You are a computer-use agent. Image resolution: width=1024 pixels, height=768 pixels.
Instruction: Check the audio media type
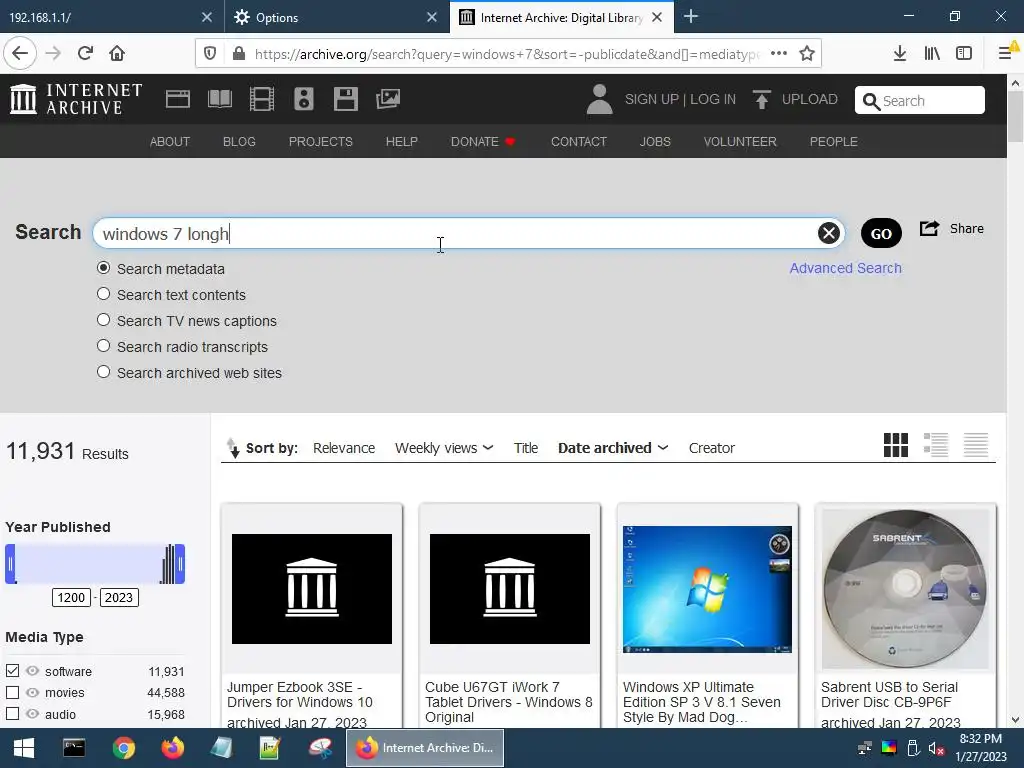(12, 714)
